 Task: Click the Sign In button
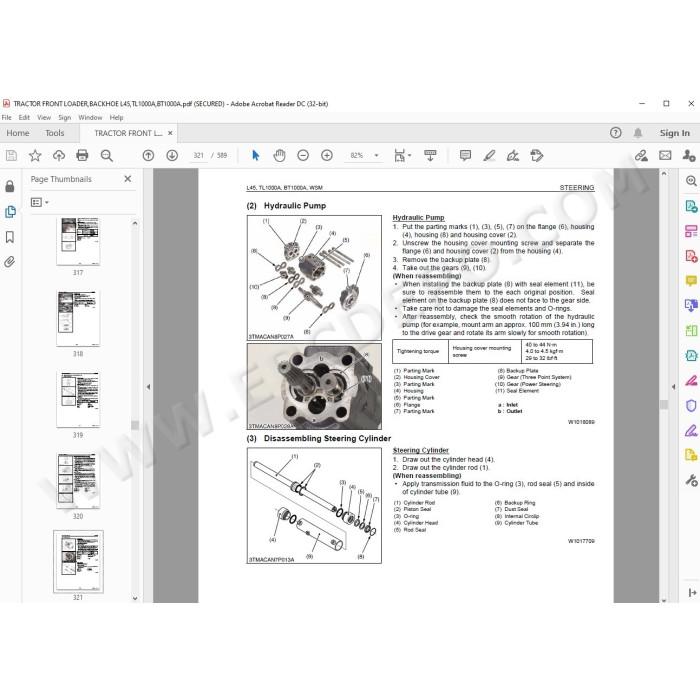tap(675, 133)
